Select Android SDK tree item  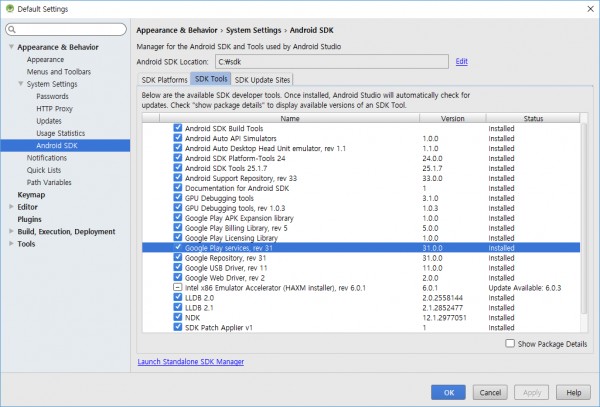[x=65, y=145]
